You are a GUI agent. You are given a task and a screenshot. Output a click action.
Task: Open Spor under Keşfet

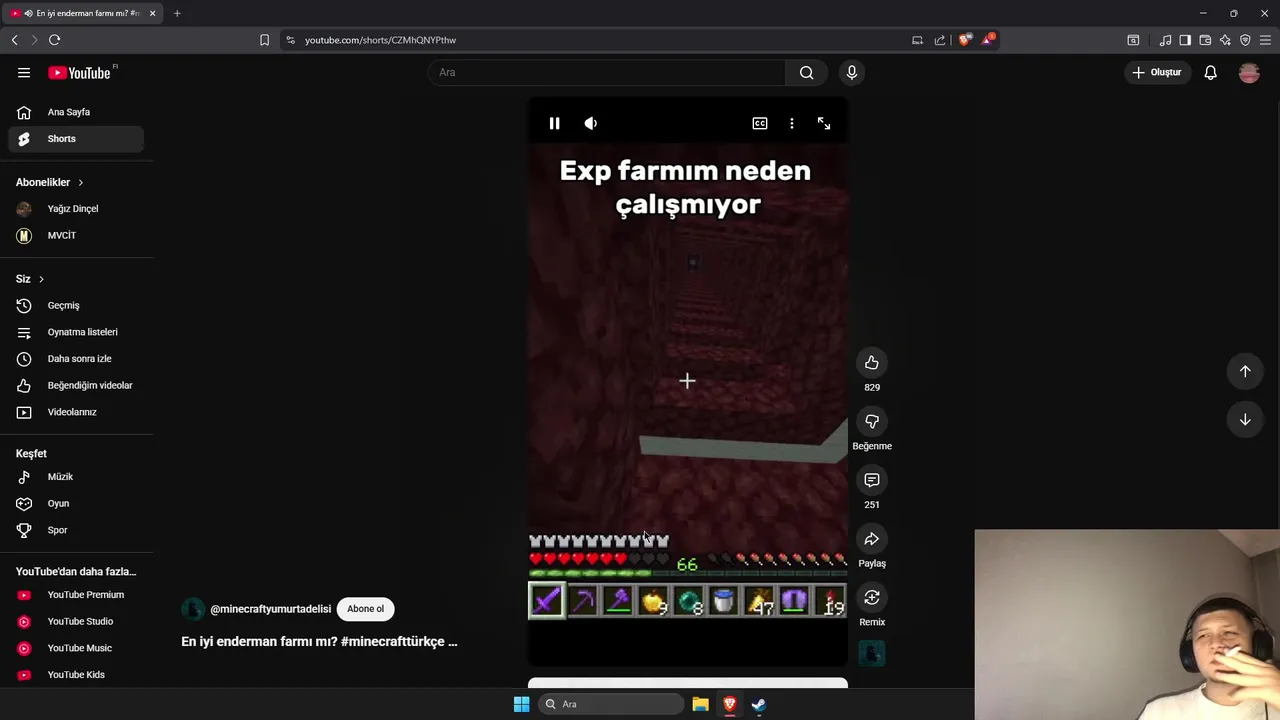(x=76, y=530)
